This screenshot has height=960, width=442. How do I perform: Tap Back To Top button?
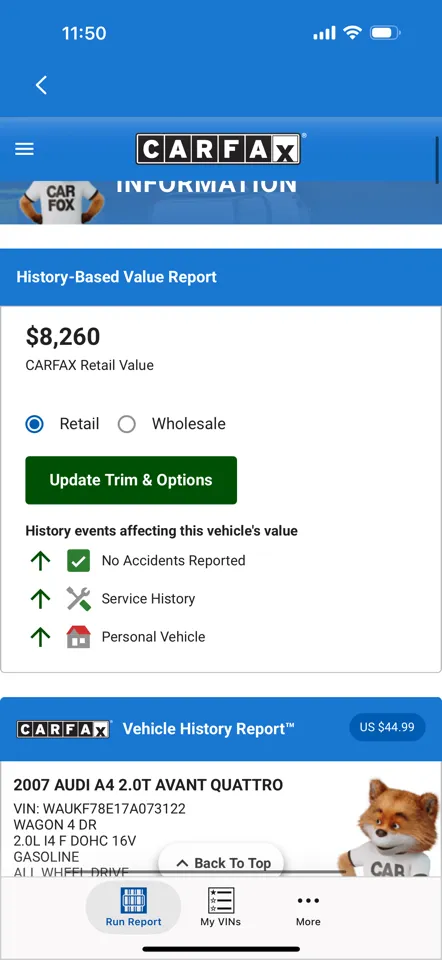(223, 863)
